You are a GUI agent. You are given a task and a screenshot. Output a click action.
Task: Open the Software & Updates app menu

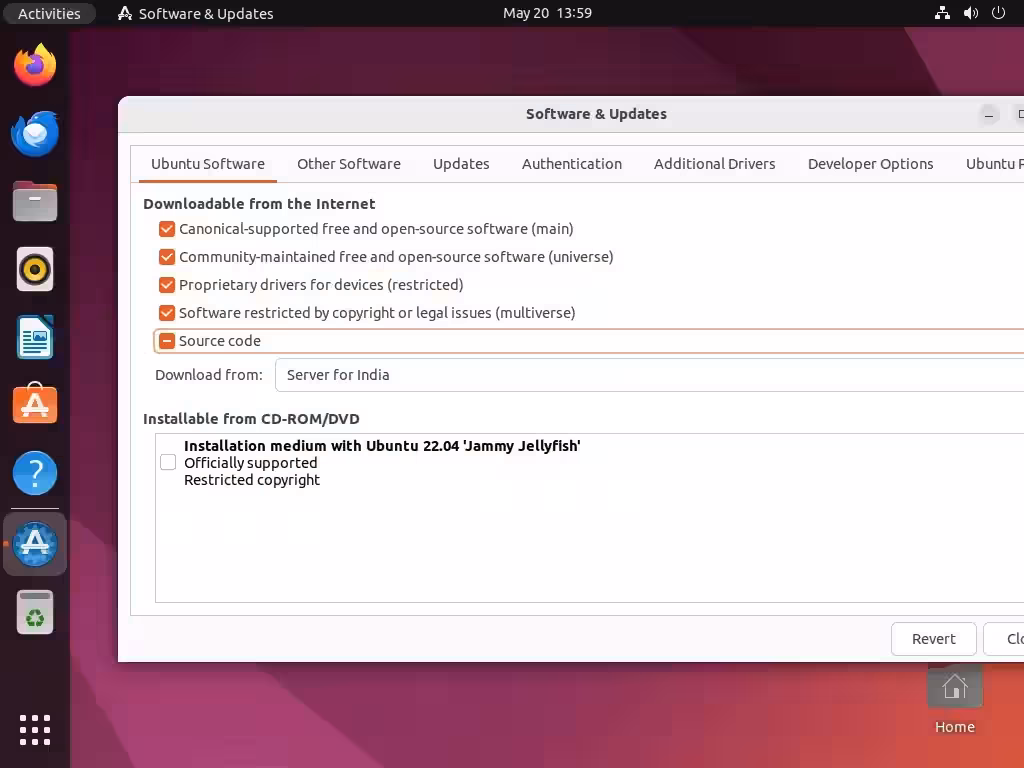(195, 13)
